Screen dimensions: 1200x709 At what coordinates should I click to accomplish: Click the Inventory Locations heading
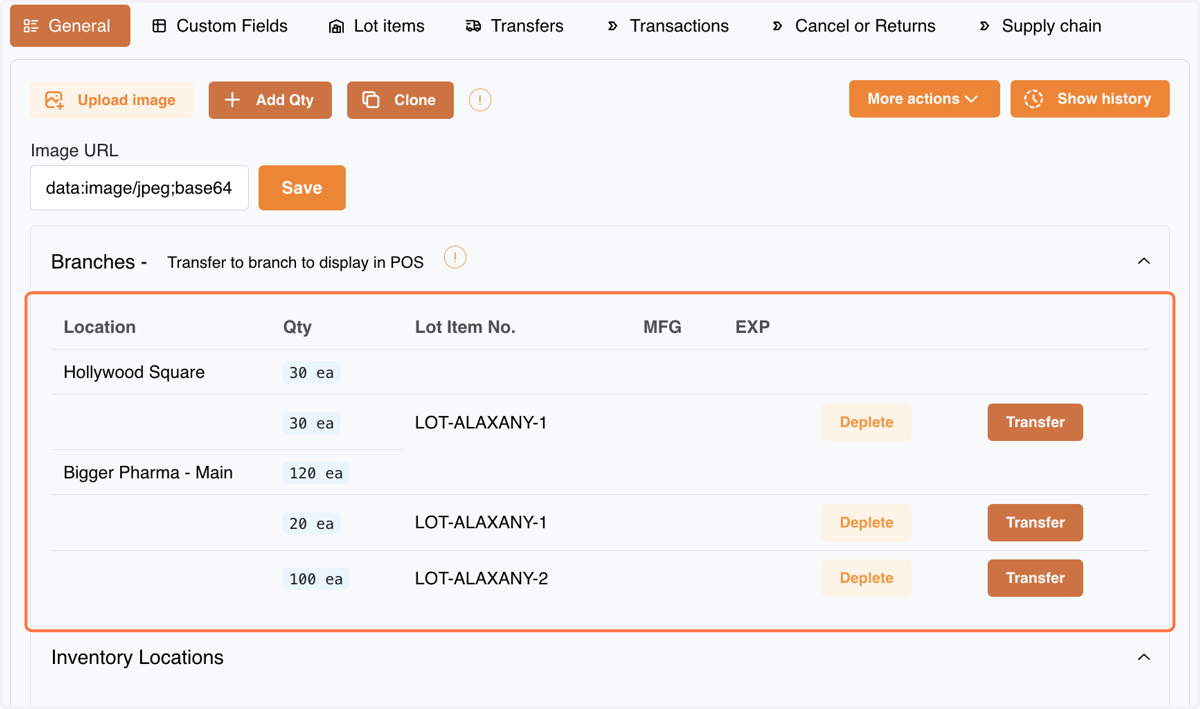coord(137,657)
